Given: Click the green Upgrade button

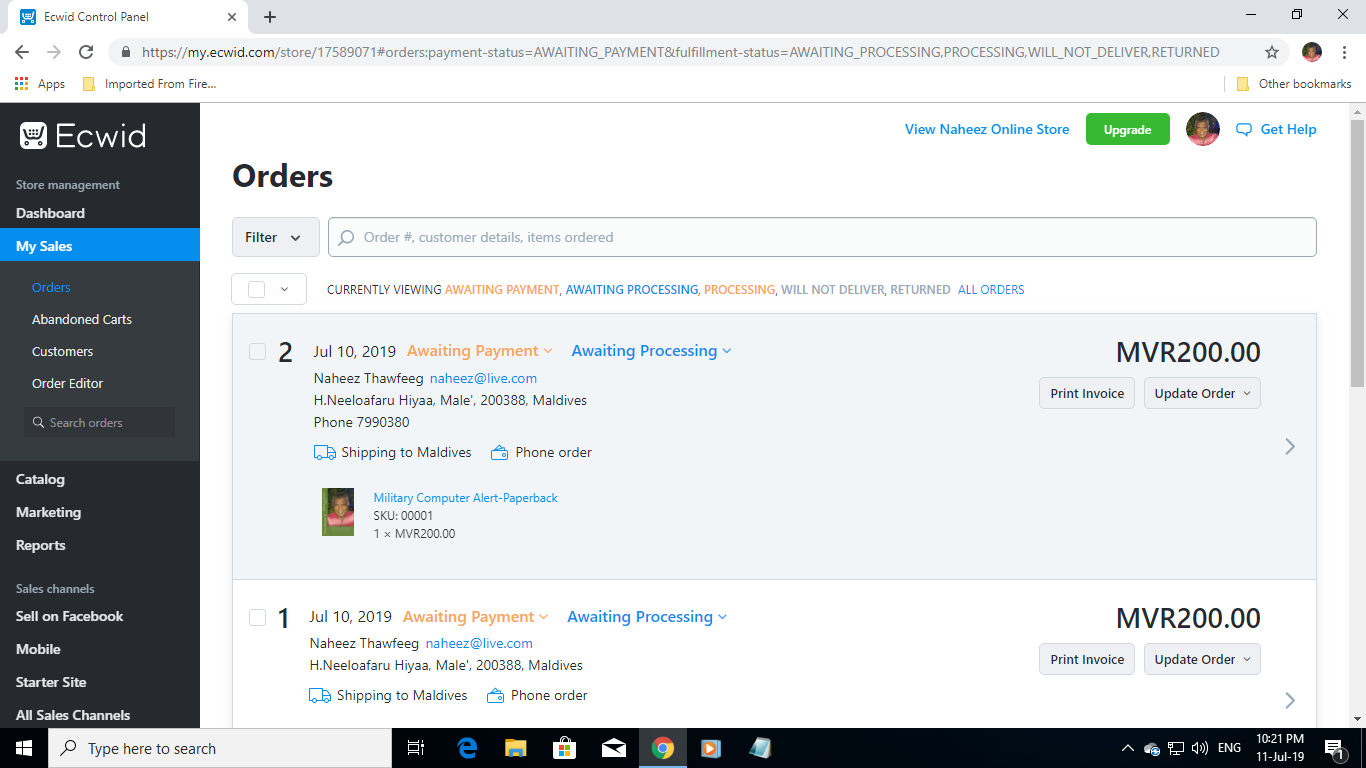Looking at the screenshot, I should [x=1127, y=129].
